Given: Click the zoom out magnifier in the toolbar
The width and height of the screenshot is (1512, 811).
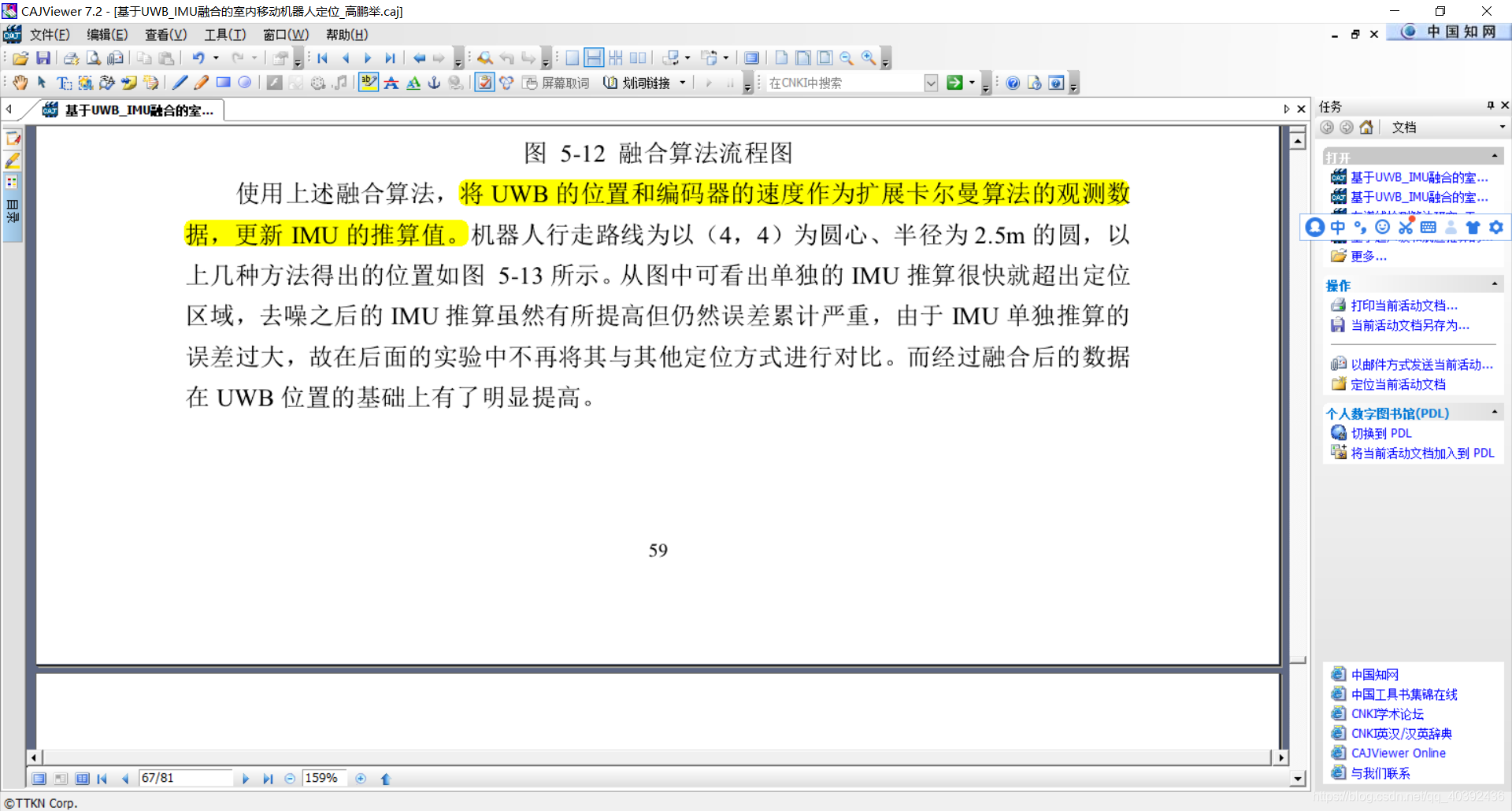Looking at the screenshot, I should (x=847, y=58).
